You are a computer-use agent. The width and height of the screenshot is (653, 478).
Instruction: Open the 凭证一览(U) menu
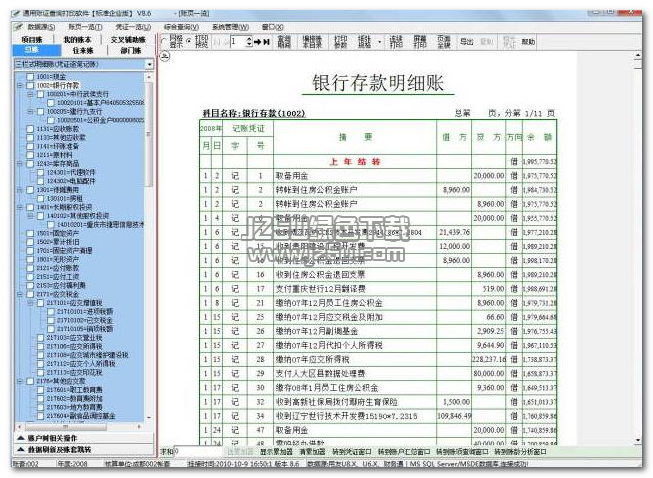pyautogui.click(x=133, y=27)
